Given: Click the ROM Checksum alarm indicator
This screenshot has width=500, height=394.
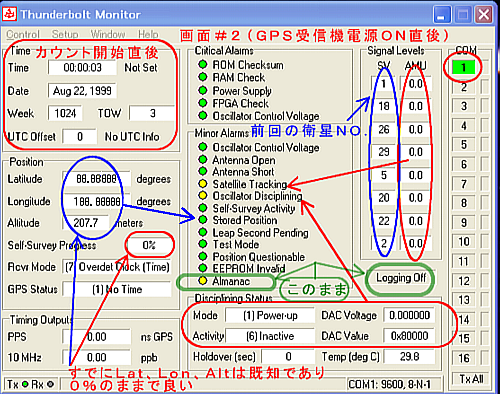Looking at the screenshot, I should (202, 64).
